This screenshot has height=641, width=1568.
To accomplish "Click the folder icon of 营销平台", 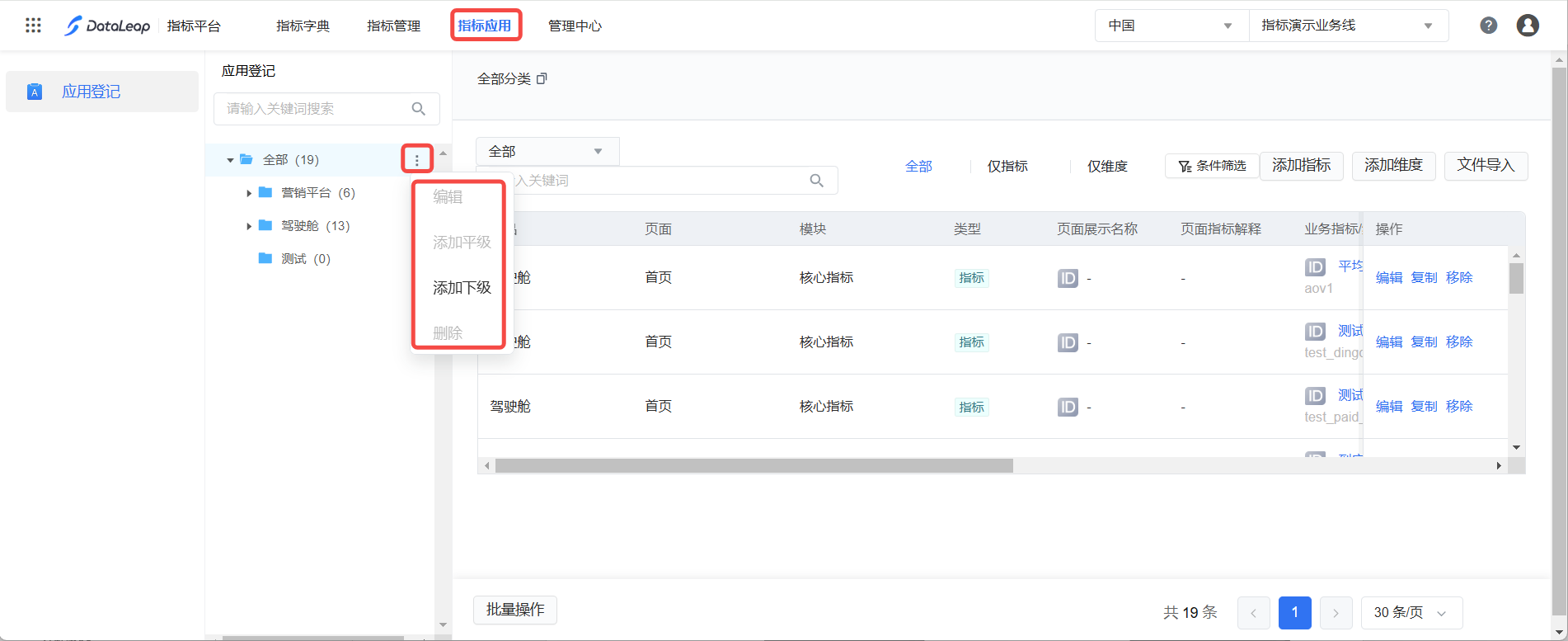I will click(265, 192).
